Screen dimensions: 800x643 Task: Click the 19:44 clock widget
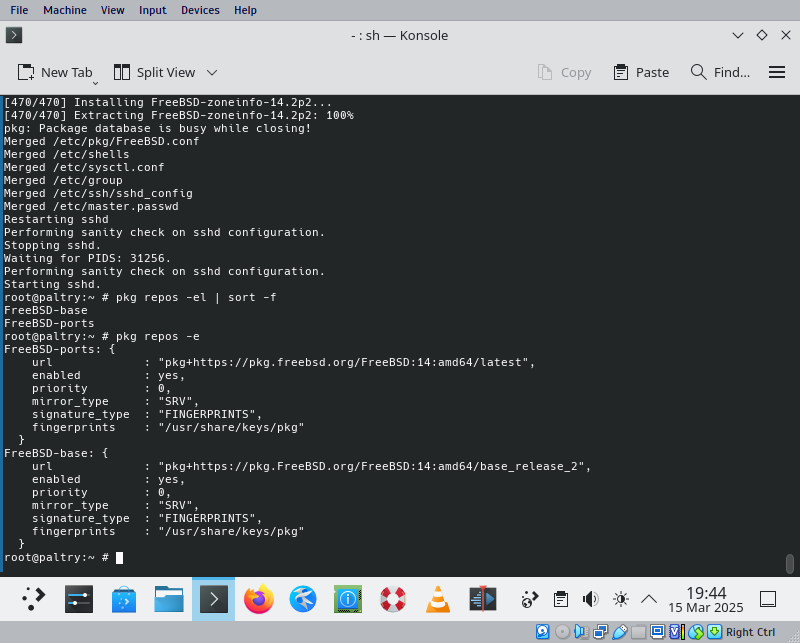(x=706, y=600)
